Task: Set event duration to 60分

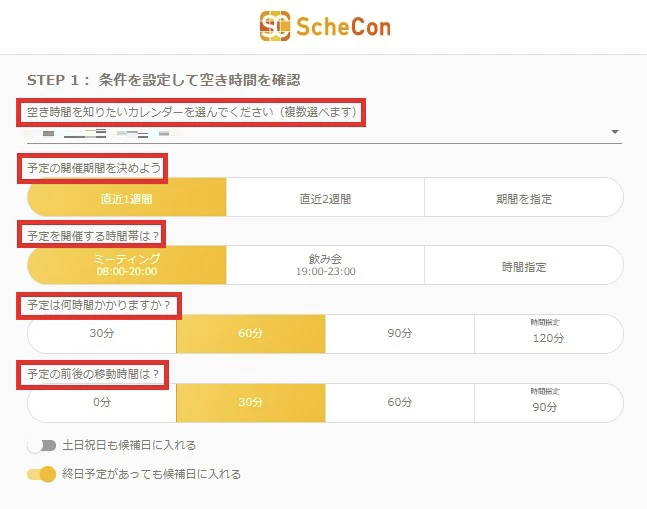Action: click(x=251, y=334)
